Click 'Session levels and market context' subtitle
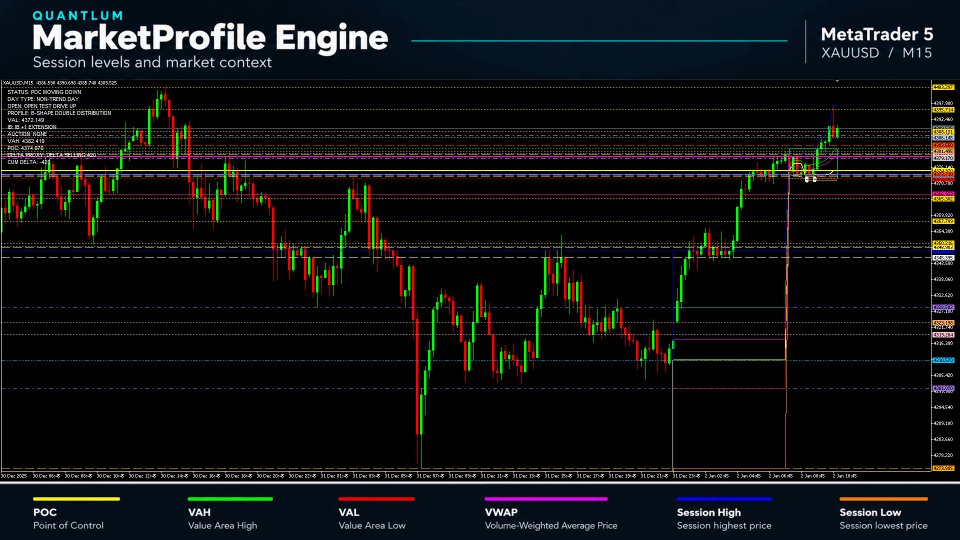 click(x=152, y=62)
